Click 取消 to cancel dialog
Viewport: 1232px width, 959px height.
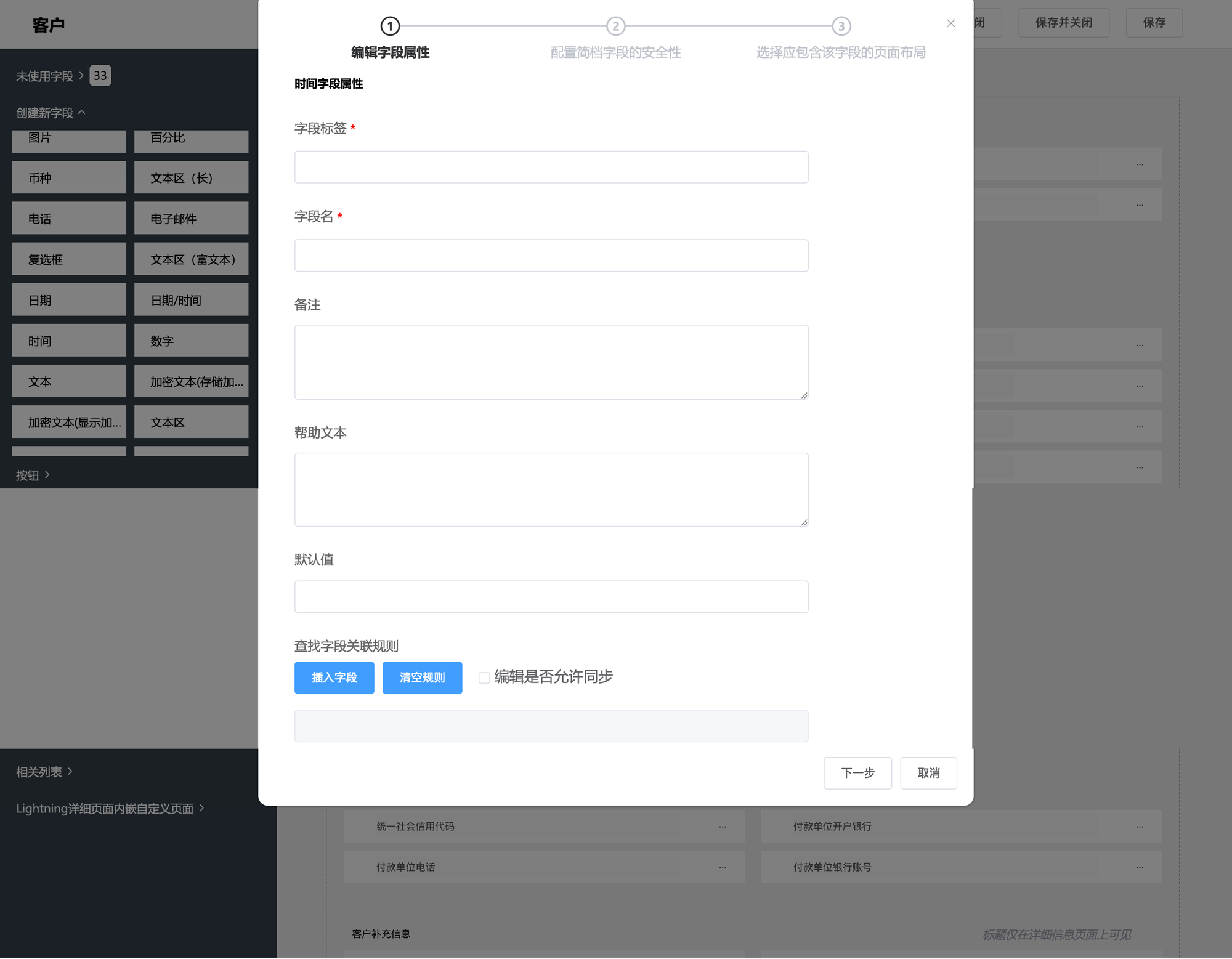pyautogui.click(x=928, y=773)
